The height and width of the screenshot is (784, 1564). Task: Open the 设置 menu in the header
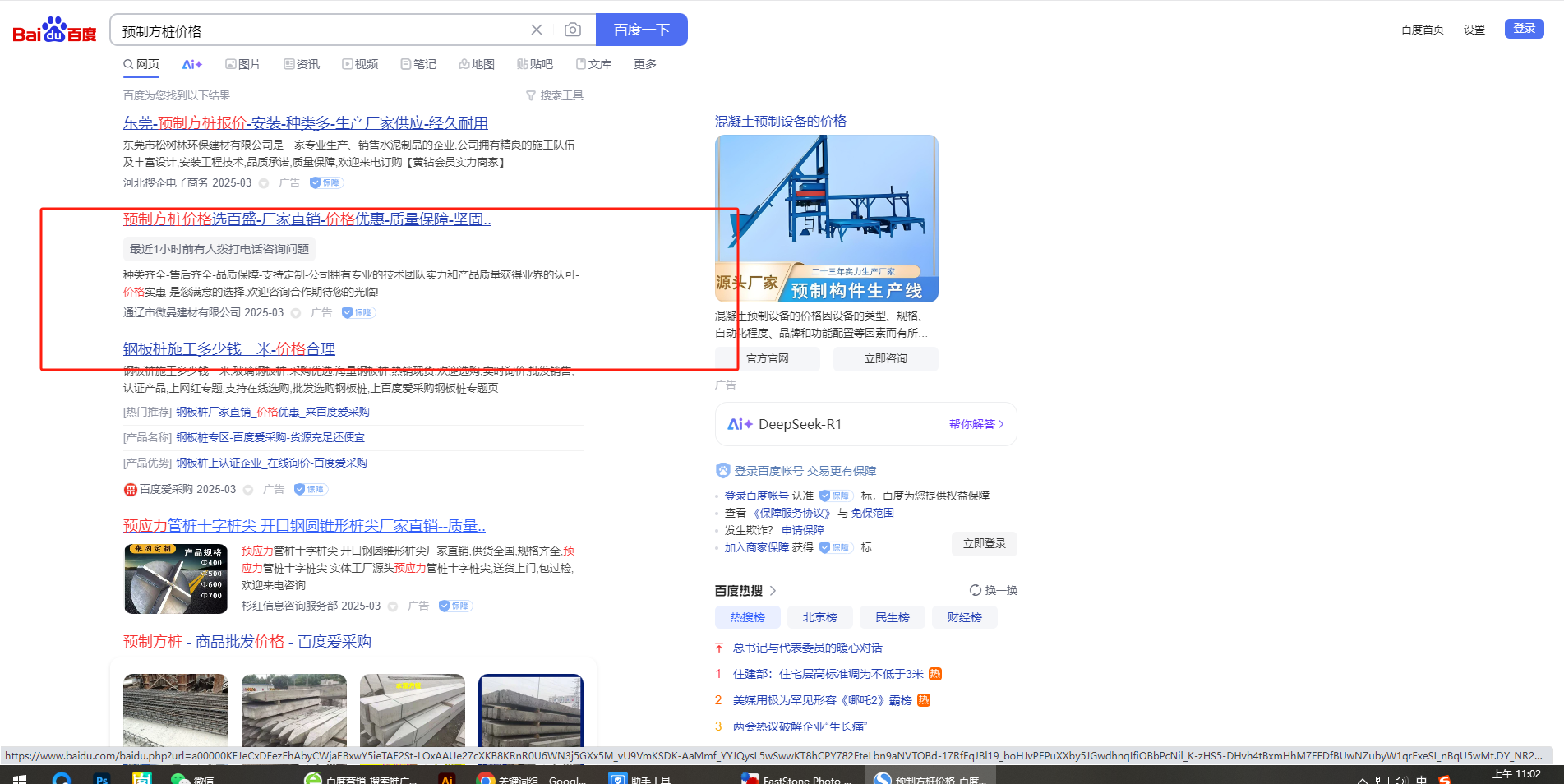point(1474,30)
